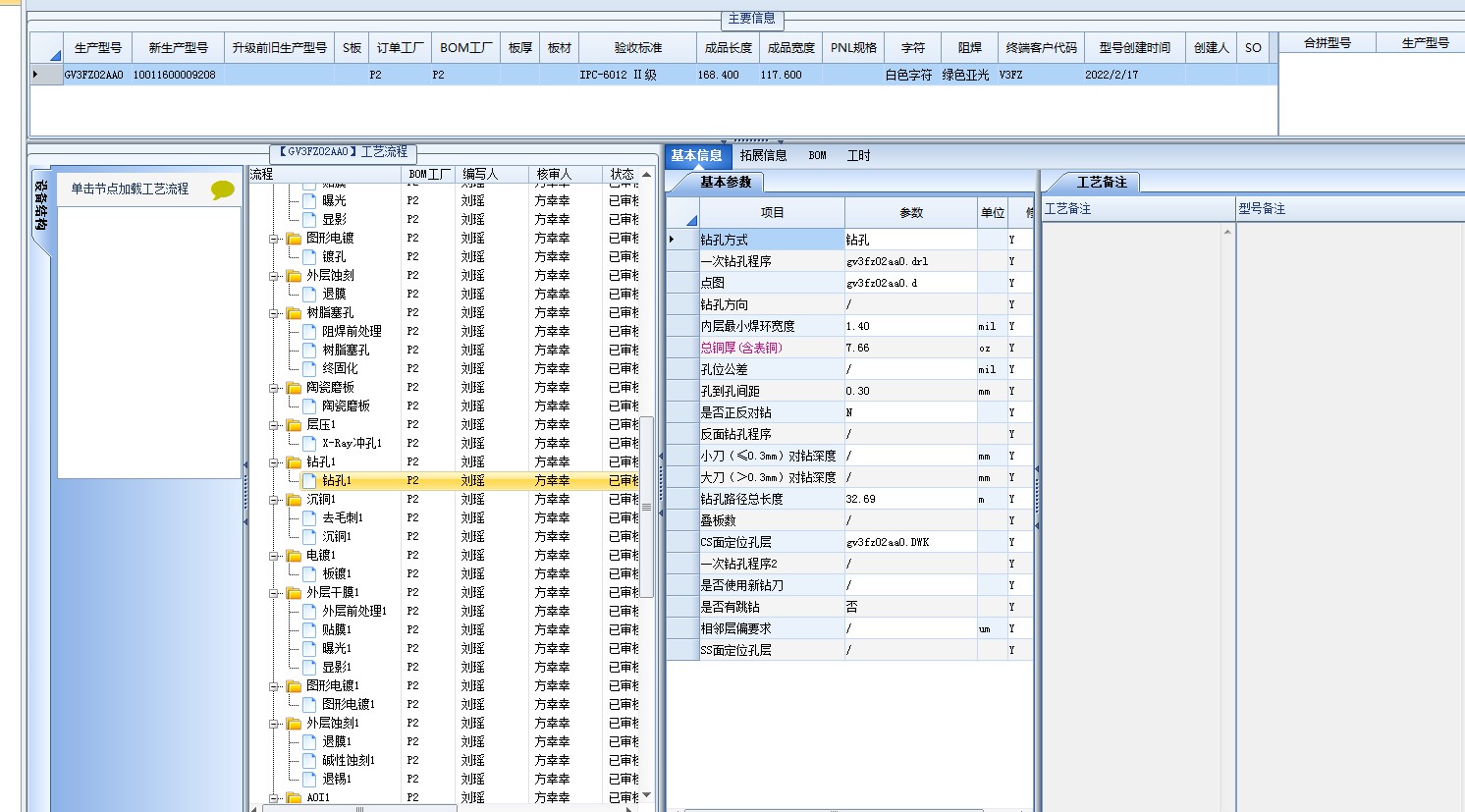
Task: Click the 型号创建时间 column header
Action: click(x=1134, y=47)
